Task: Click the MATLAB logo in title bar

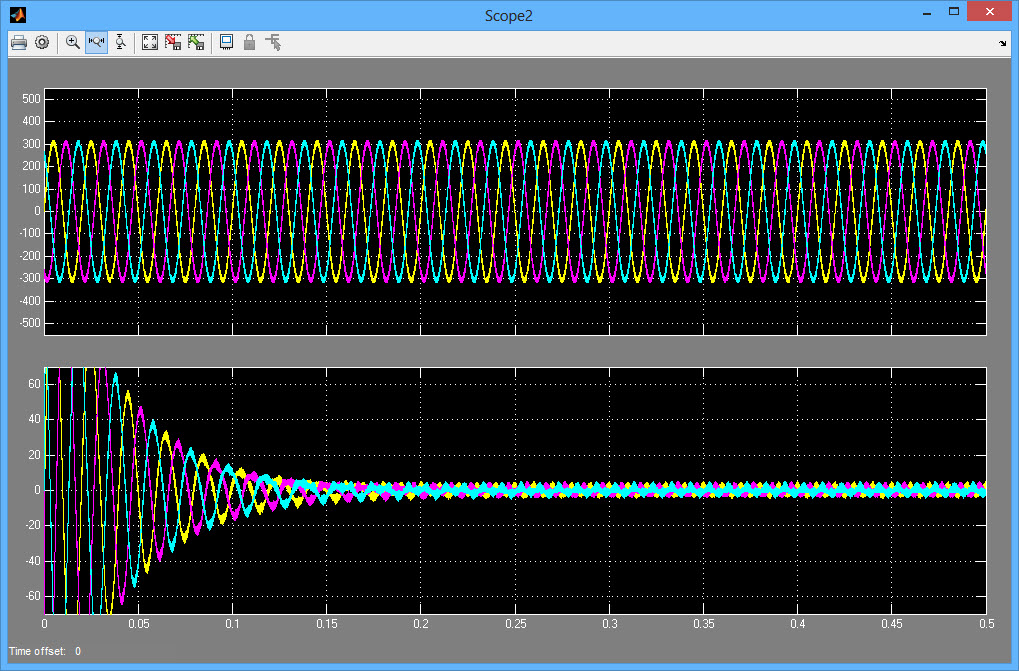Action: (18, 14)
